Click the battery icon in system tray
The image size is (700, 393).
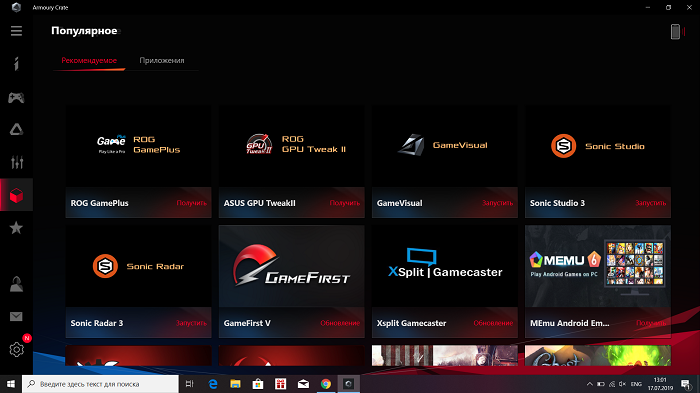point(601,384)
